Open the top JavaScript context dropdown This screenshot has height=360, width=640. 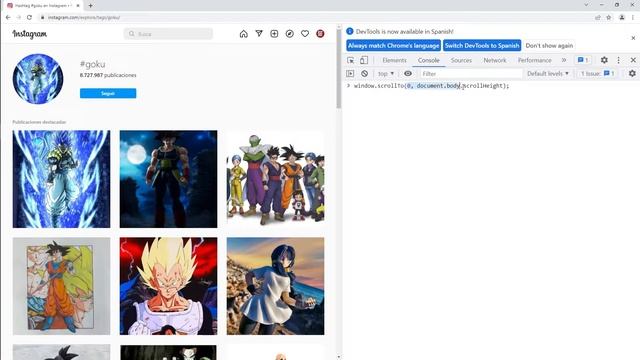tap(386, 73)
